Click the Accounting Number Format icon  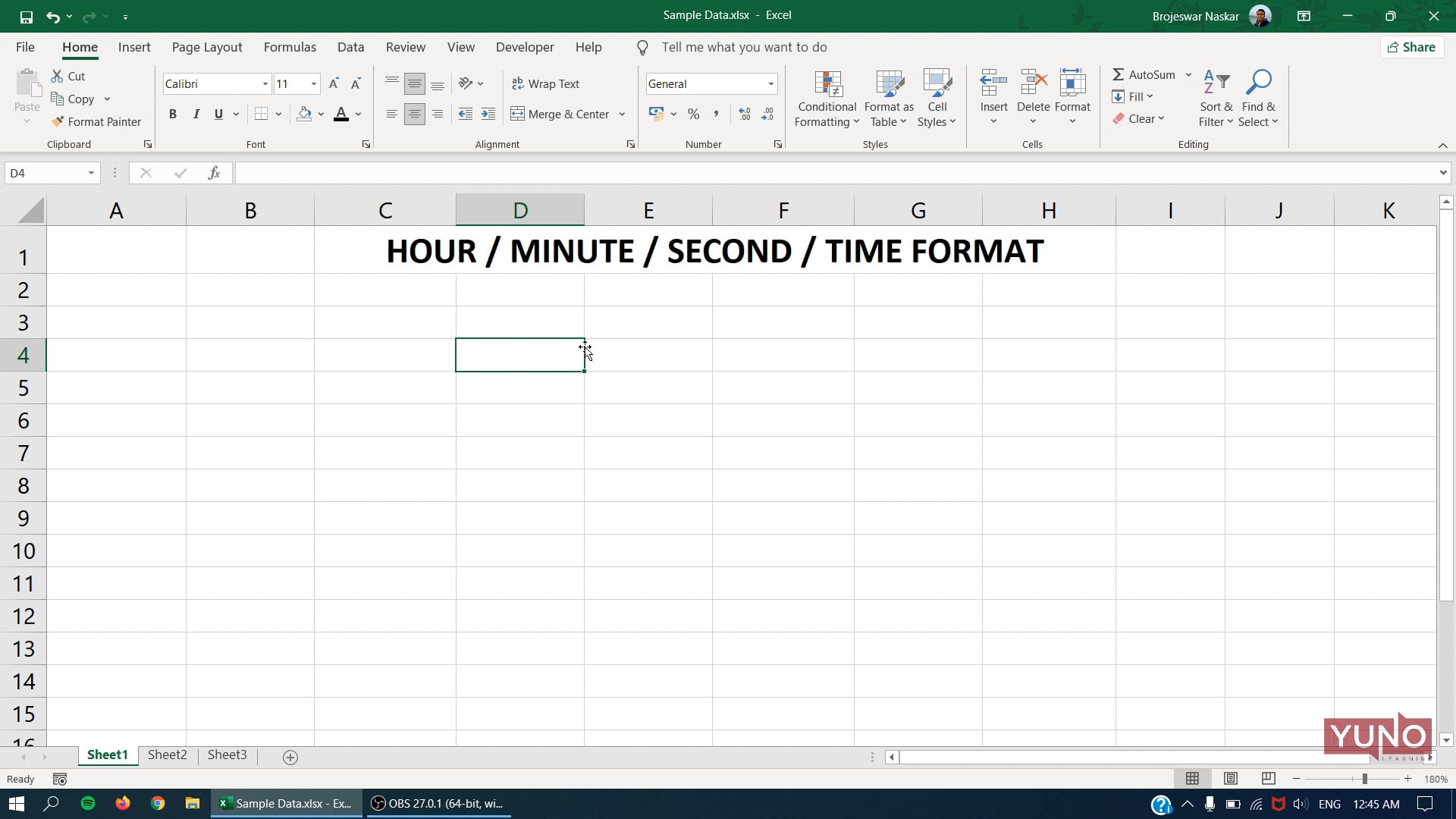pyautogui.click(x=657, y=114)
